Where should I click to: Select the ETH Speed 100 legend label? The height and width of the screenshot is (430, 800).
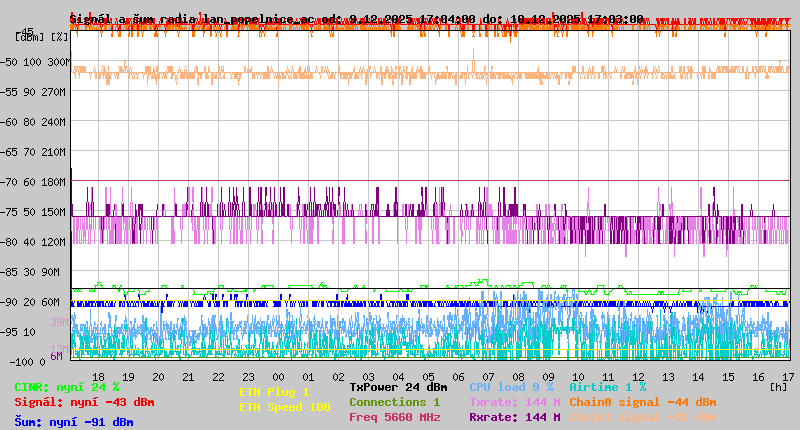pos(284,407)
